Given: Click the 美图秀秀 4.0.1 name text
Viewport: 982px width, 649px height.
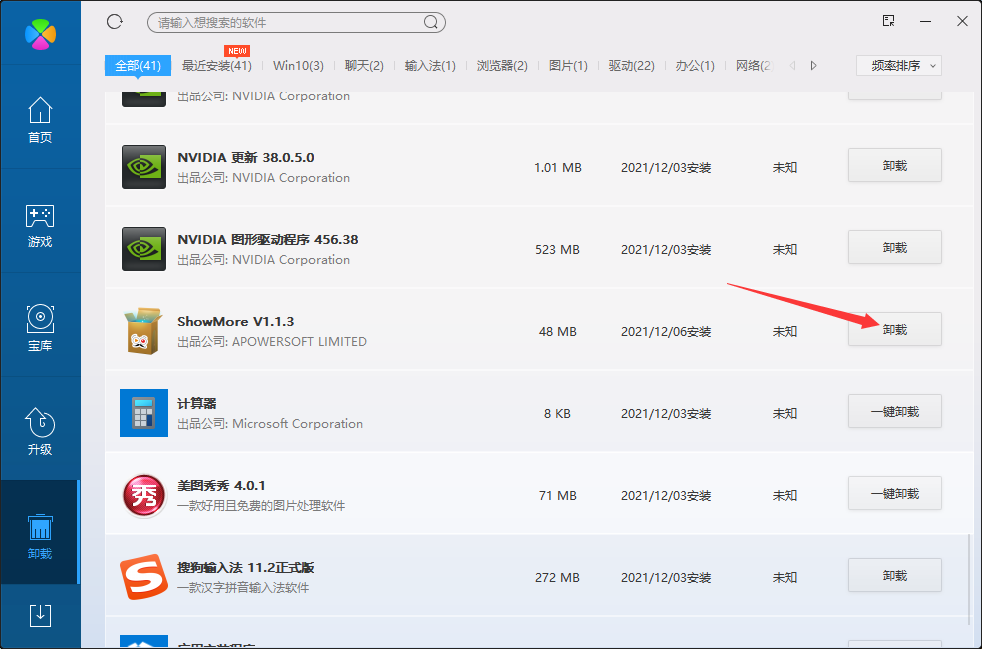Looking at the screenshot, I should point(221,485).
